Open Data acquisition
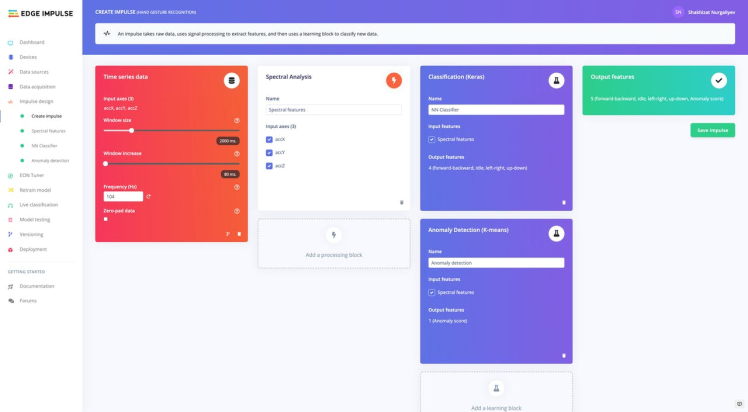The height and width of the screenshot is (412, 748). click(x=37, y=87)
